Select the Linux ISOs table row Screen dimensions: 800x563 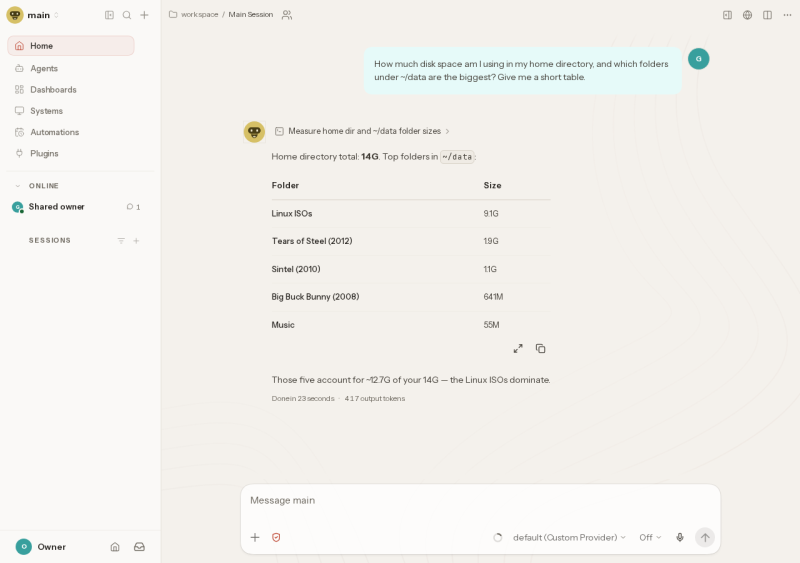(x=411, y=213)
